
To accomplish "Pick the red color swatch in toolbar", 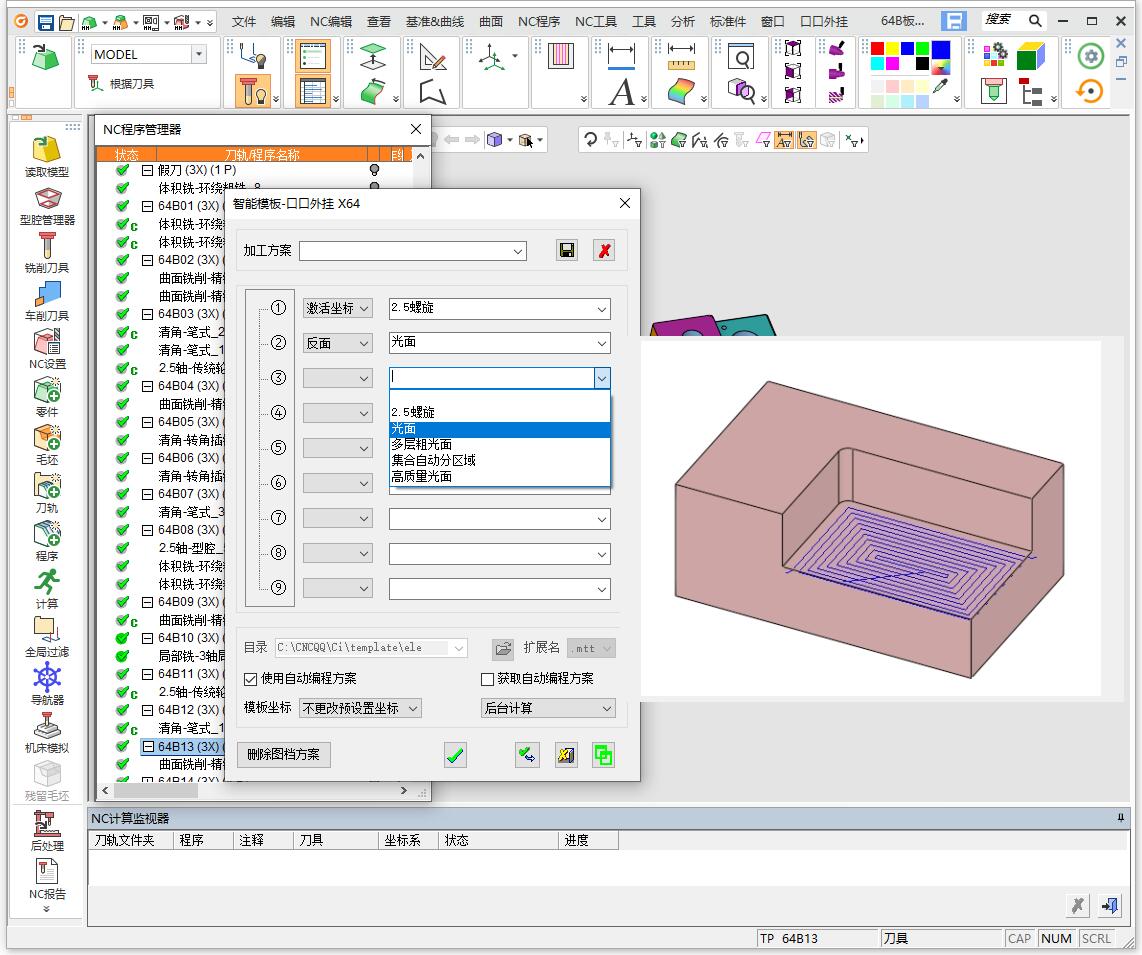I will [x=877, y=48].
